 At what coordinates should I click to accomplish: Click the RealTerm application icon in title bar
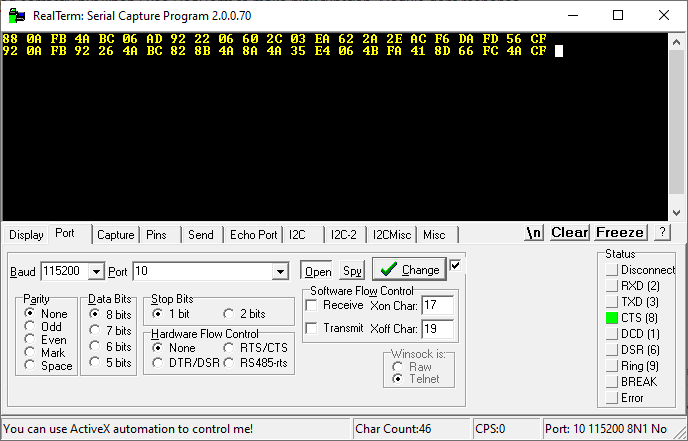click(x=17, y=16)
